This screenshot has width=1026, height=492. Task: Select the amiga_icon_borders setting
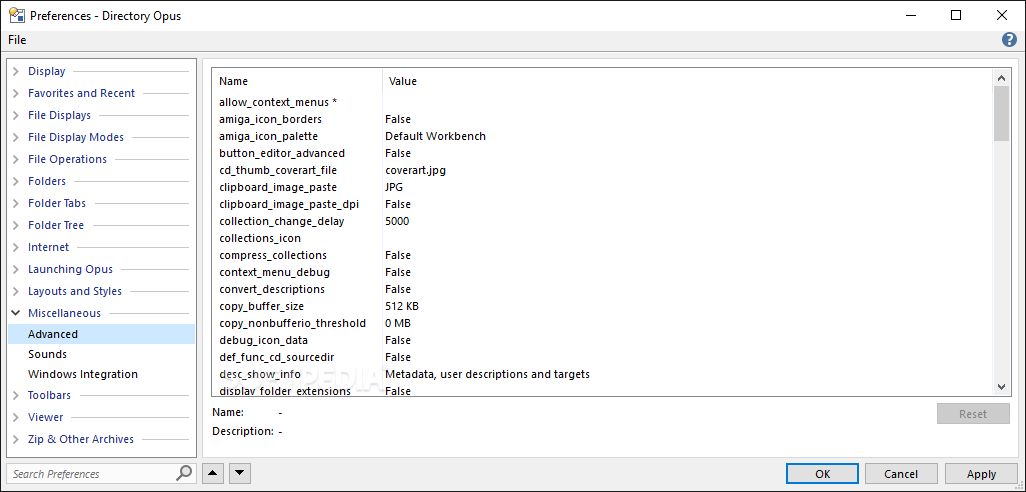270,119
